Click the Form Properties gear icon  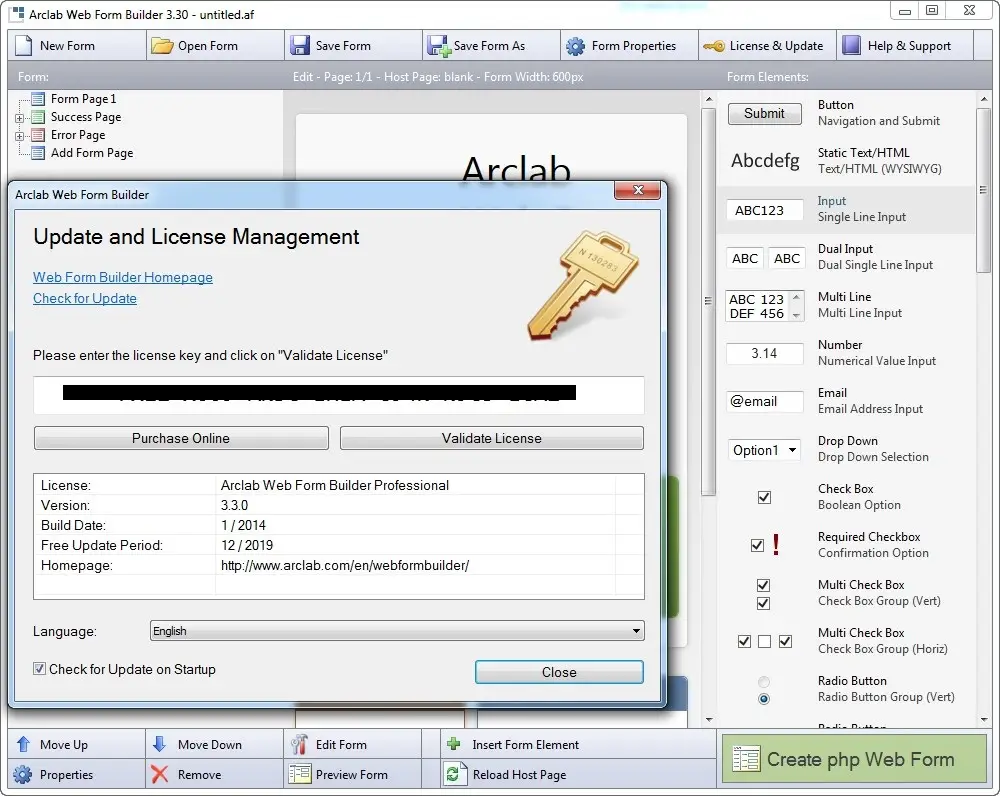click(x=575, y=46)
